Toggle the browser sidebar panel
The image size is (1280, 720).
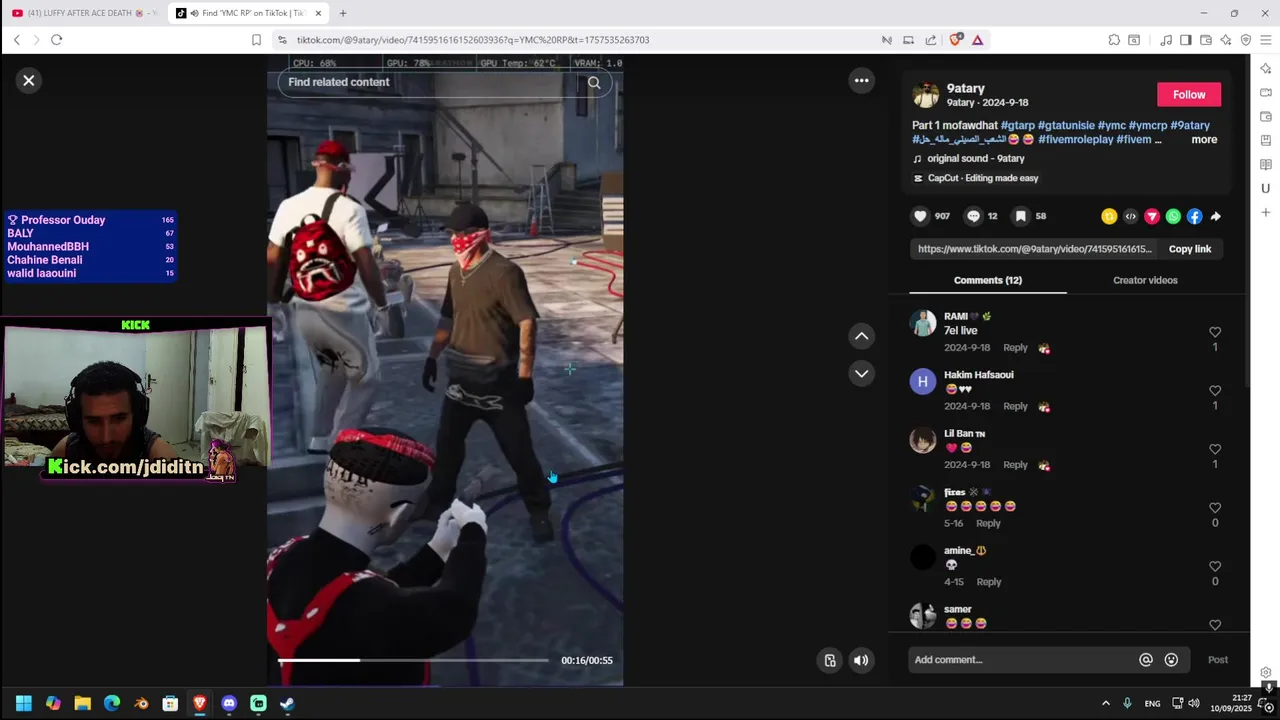[x=1185, y=40]
